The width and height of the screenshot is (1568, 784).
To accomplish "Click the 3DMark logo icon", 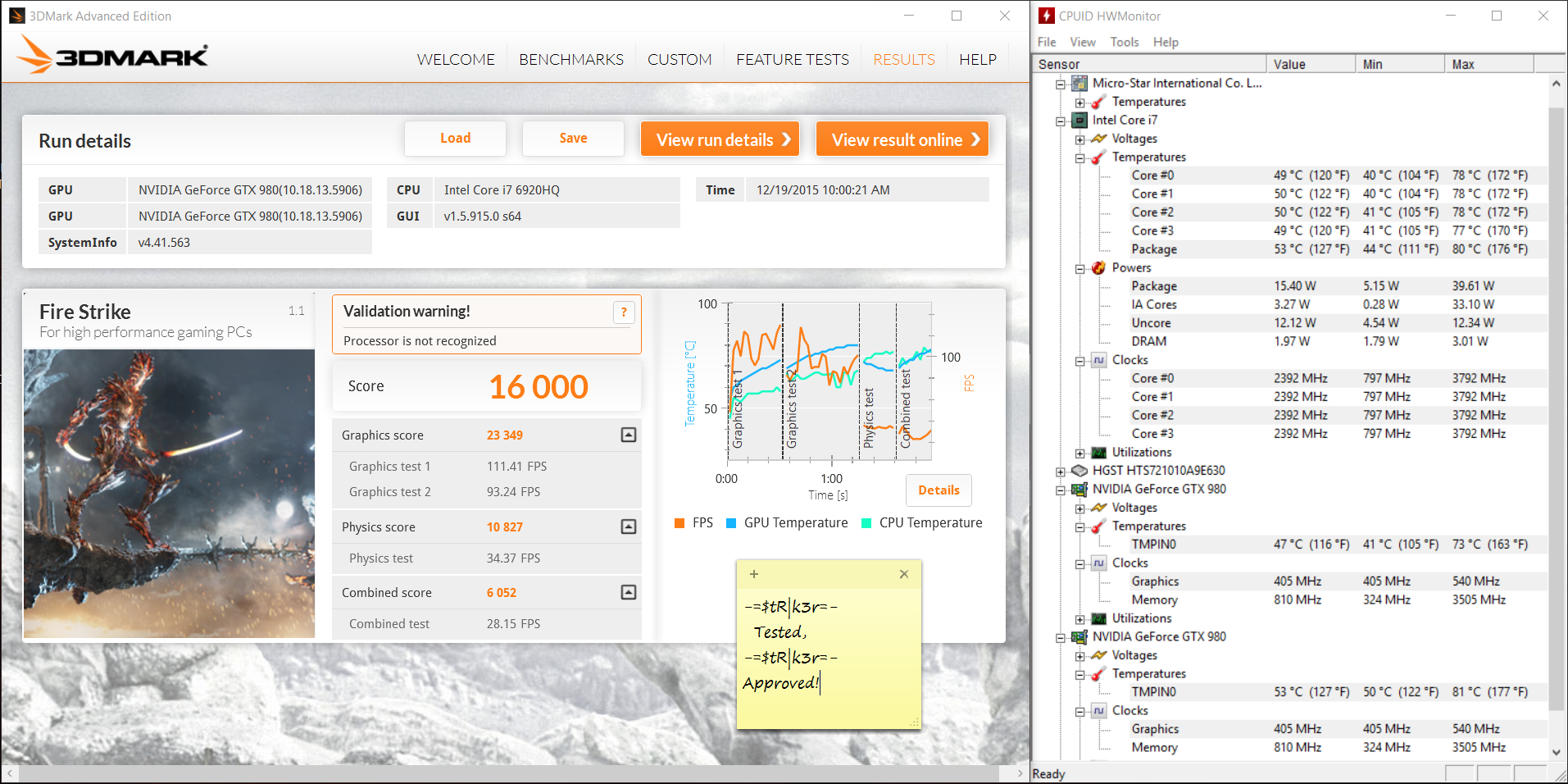I will click(112, 55).
